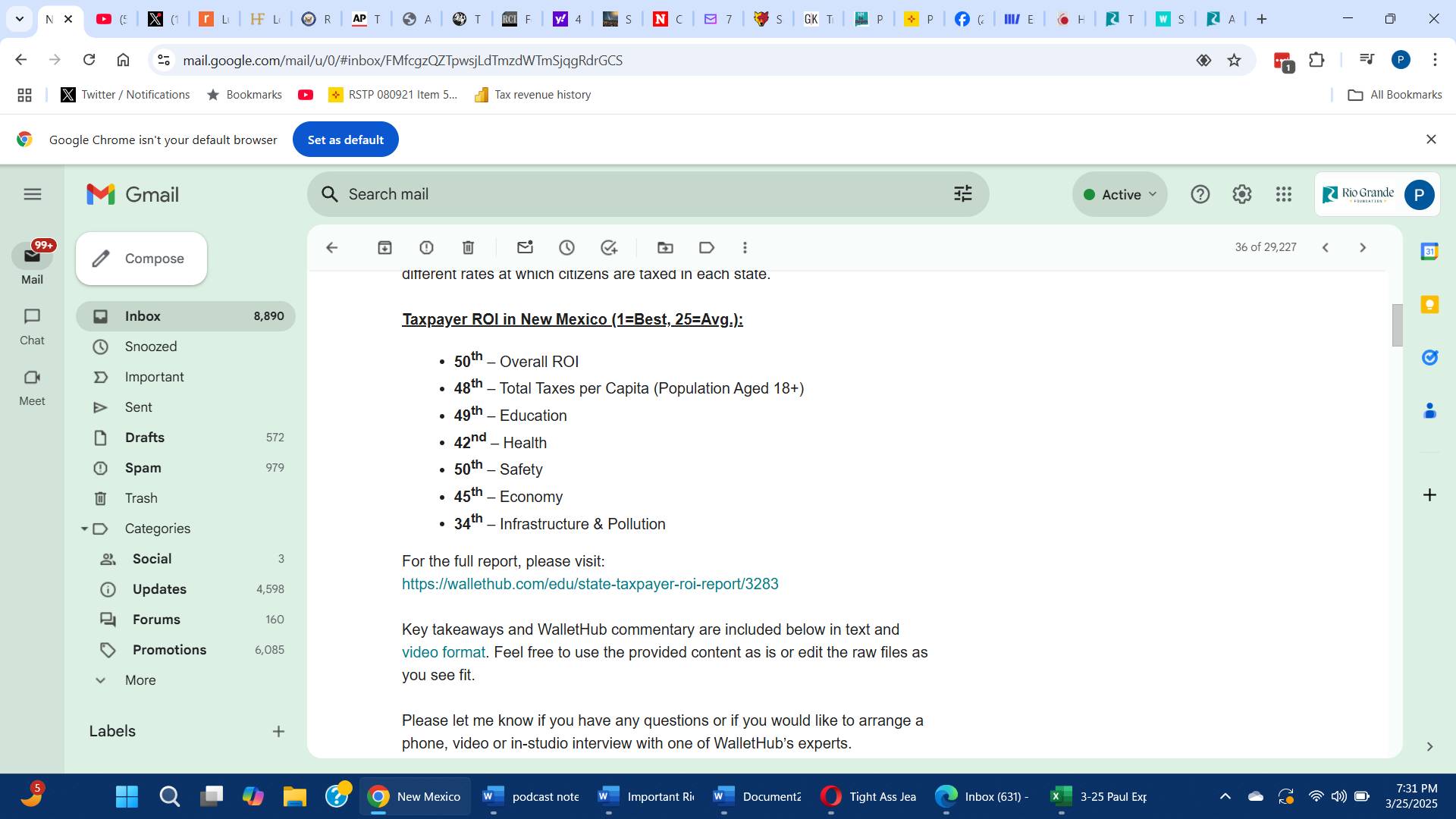Open the Labels tag icon
This screenshot has height=819, width=1456.
707,247
